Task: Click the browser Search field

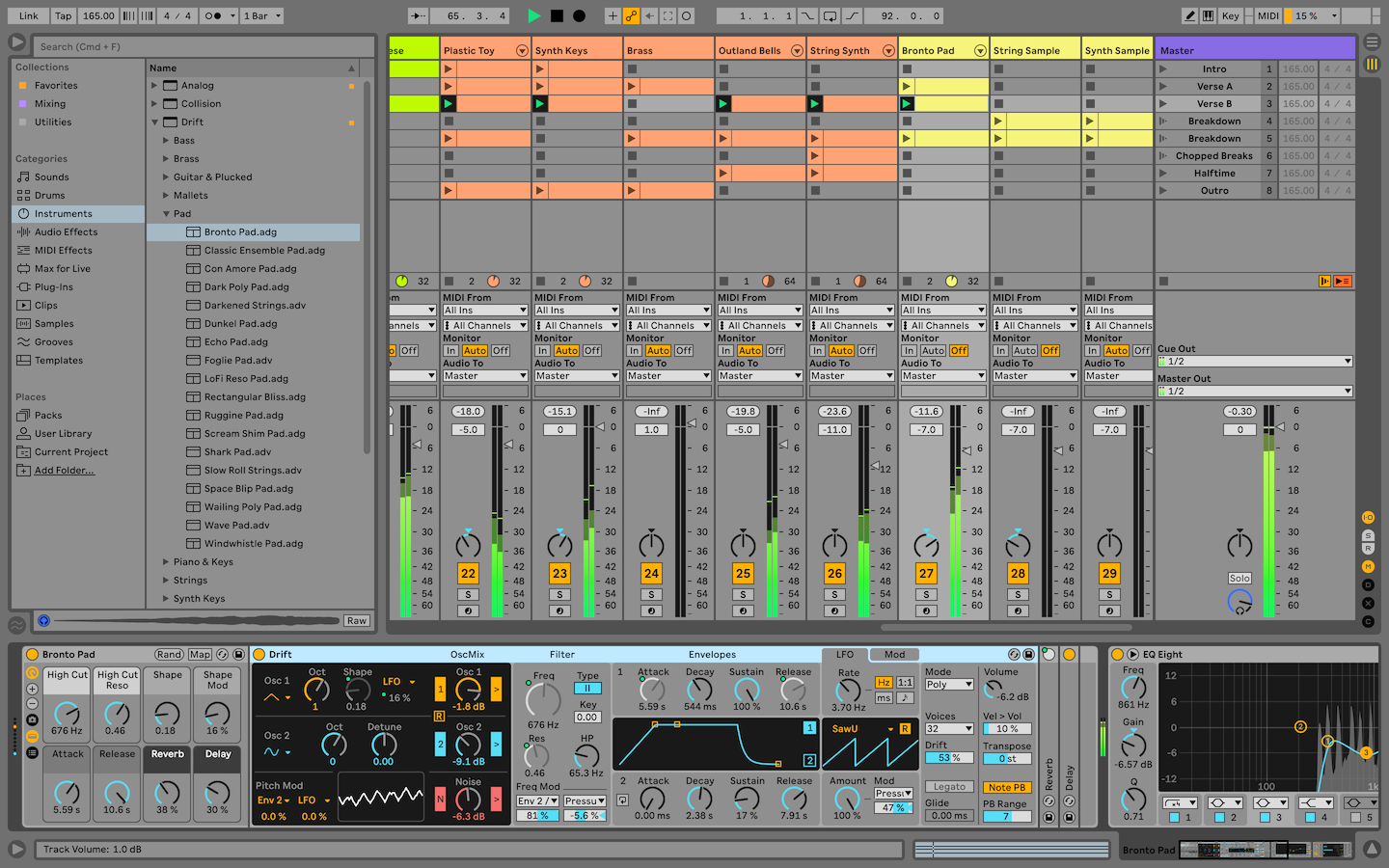Action: click(x=203, y=46)
